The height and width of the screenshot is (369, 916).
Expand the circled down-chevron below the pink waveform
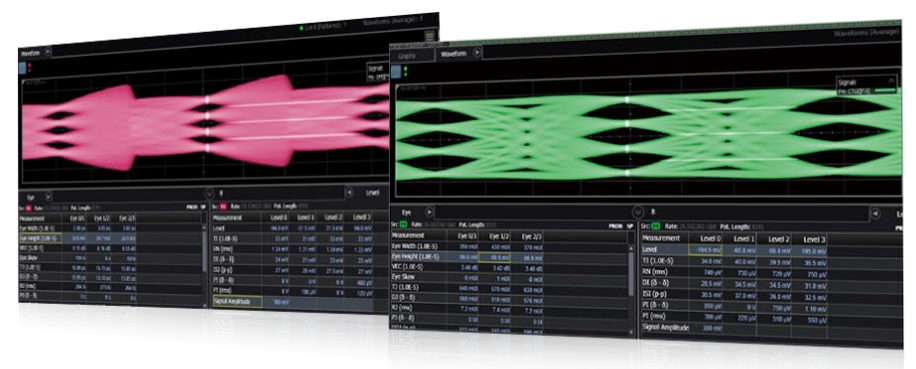209,193
